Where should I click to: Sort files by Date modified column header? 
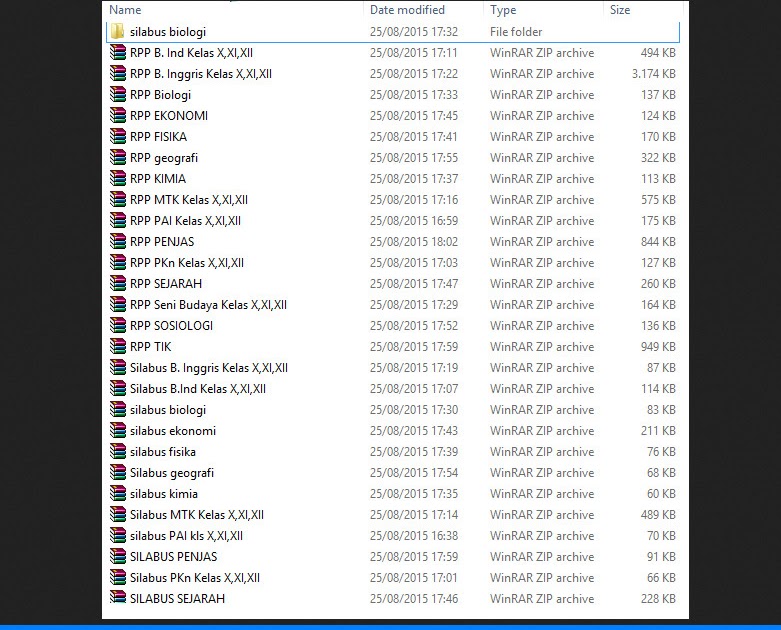407,10
